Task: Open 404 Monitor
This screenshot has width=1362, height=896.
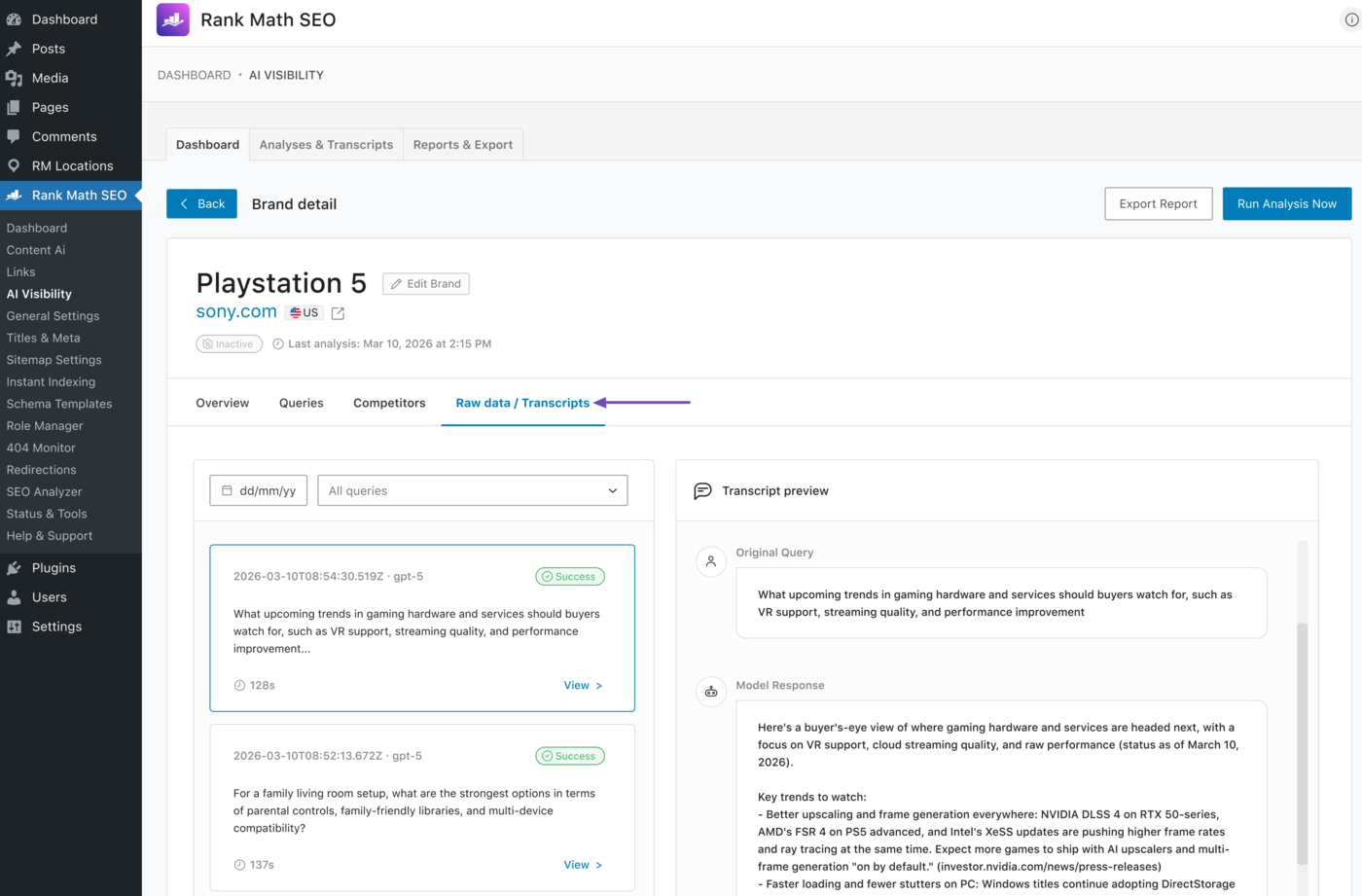Action: [41, 448]
